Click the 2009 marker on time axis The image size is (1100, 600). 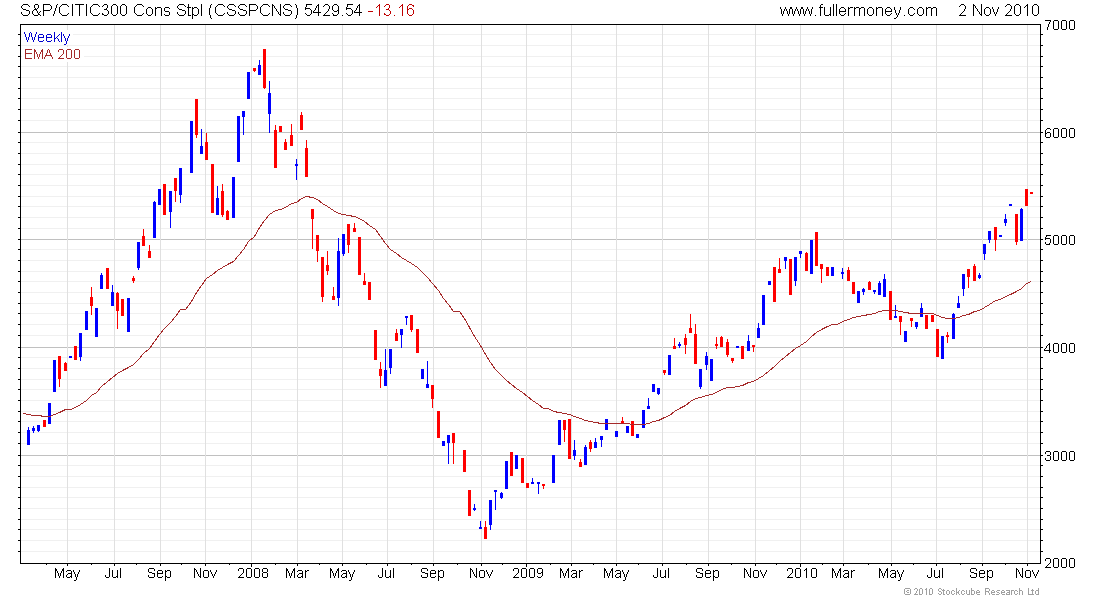pos(528,573)
